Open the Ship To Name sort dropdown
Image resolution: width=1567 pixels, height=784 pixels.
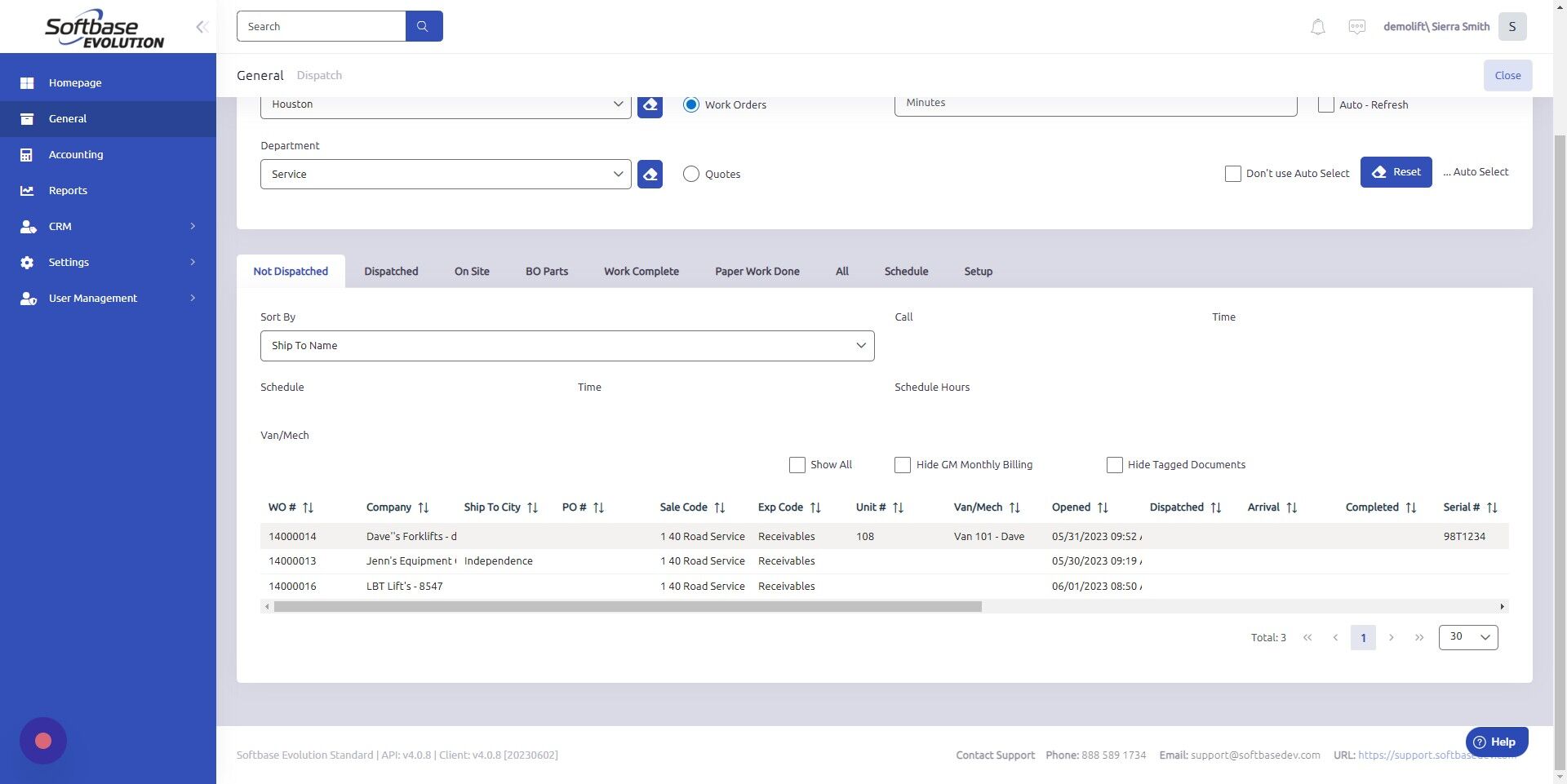[567, 345]
